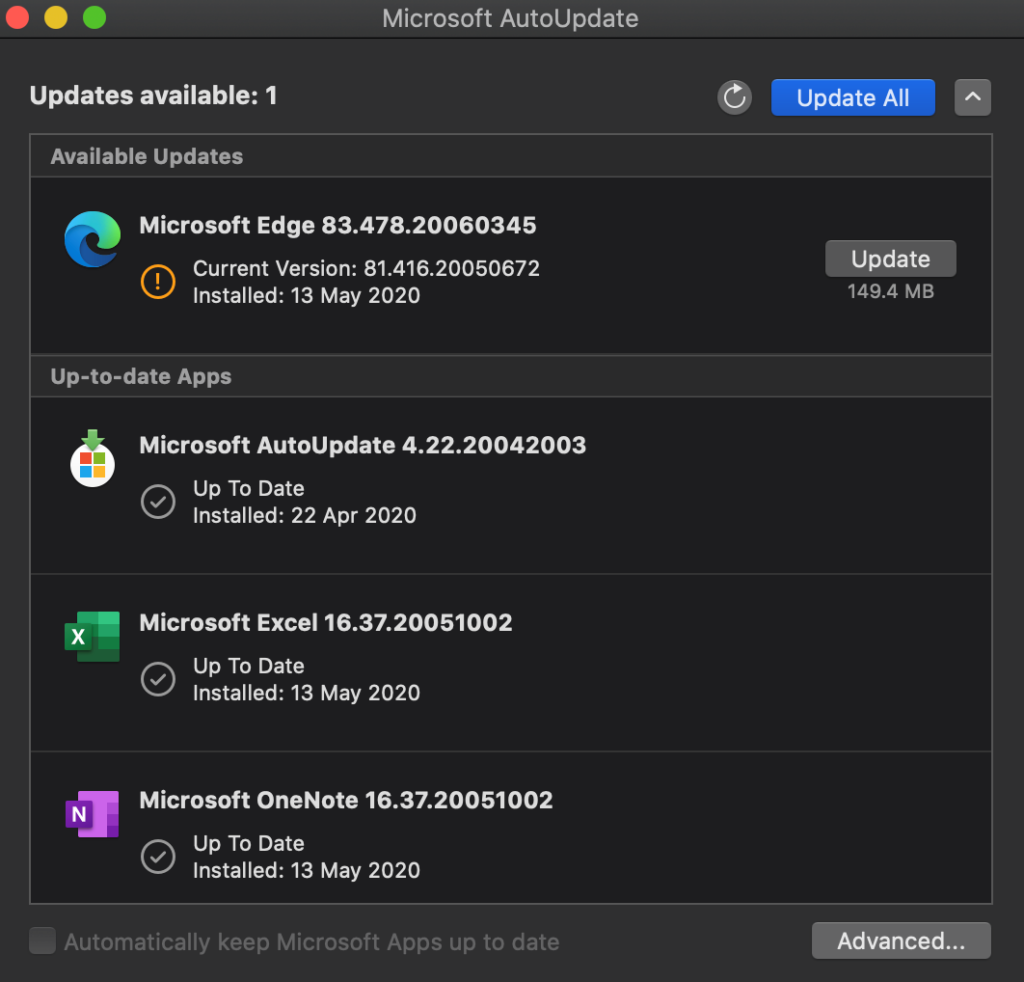The image size is (1024, 982).
Task: Click the Update All button
Action: (853, 98)
